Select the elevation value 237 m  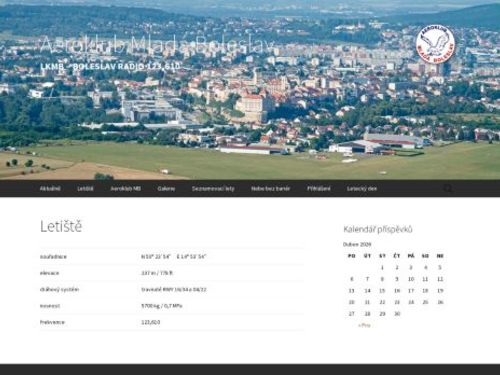[157, 273]
